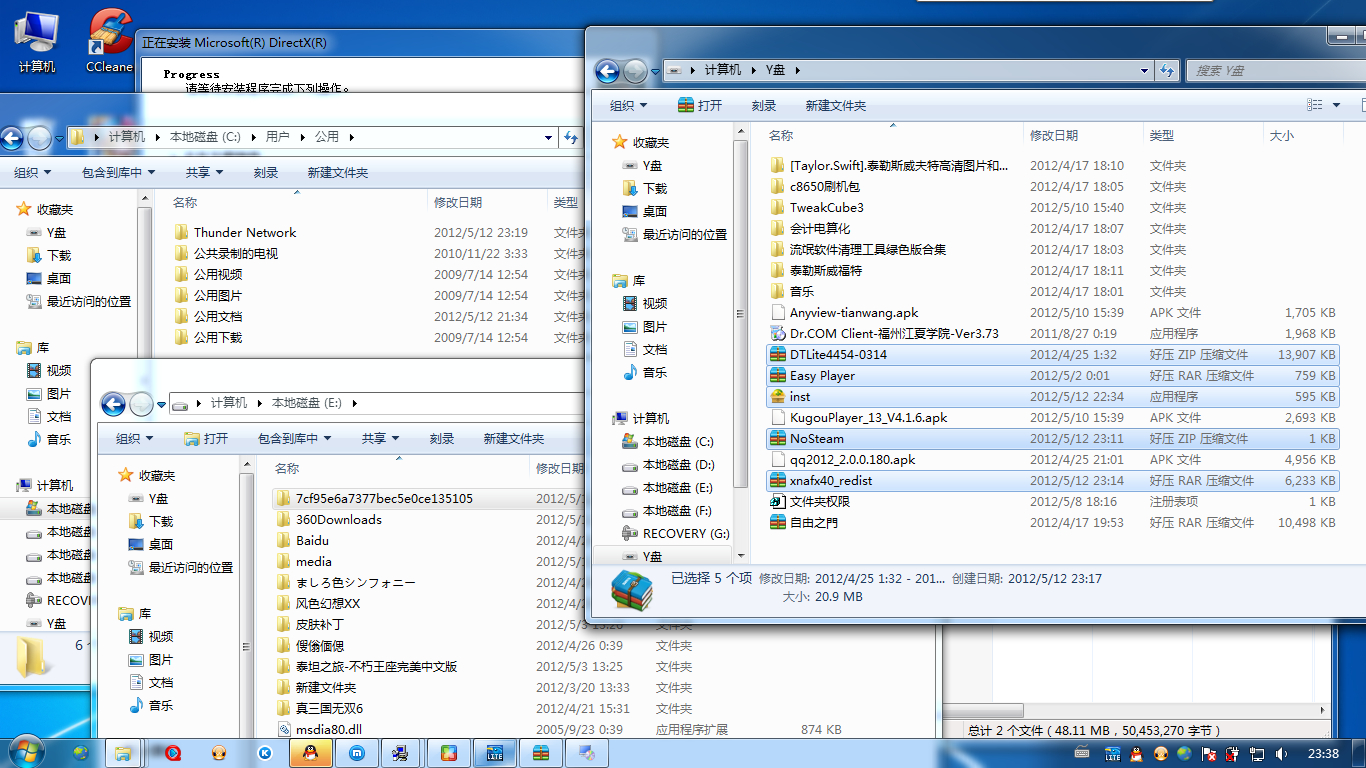The width and height of the screenshot is (1366, 768).
Task: Open recent pages dropdown arrow in E: window
Action: (x=162, y=405)
